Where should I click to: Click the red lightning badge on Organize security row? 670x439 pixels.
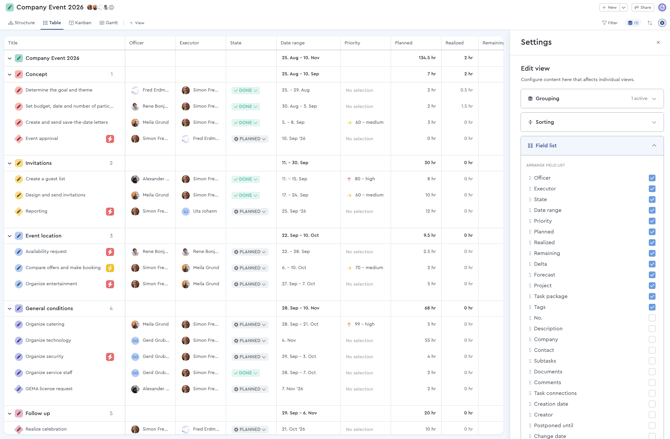coord(110,357)
